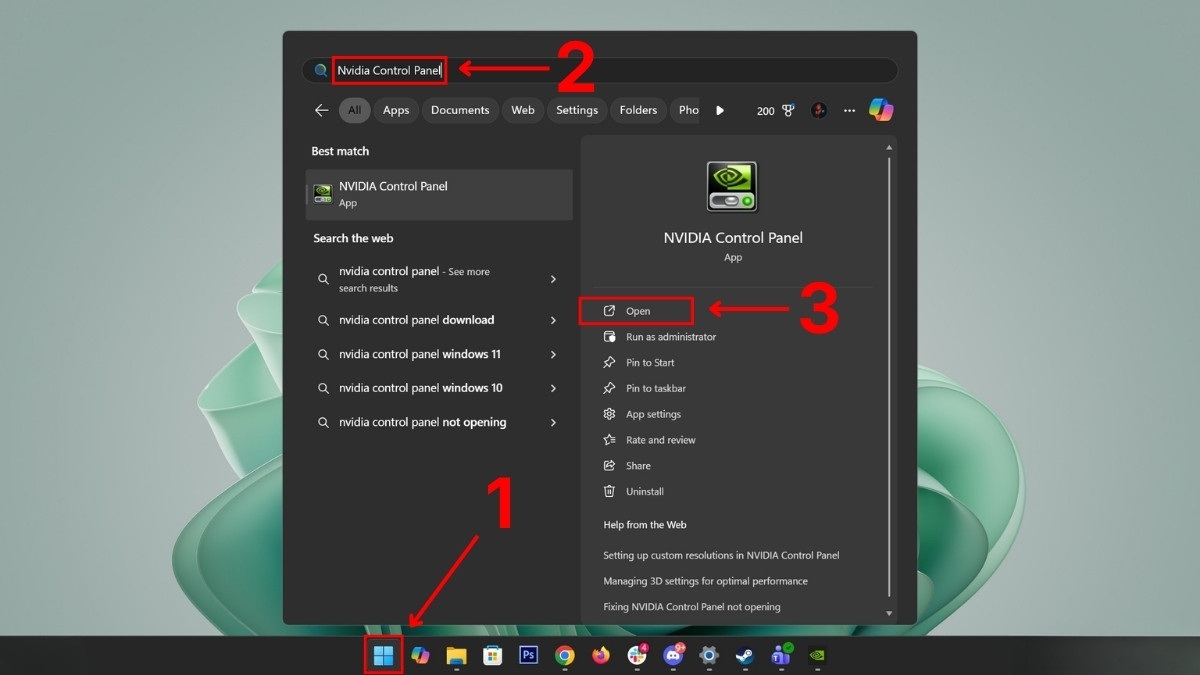Image resolution: width=1200 pixels, height=675 pixels.
Task: Select NVIDIA Control Panel best match result
Action: click(x=439, y=194)
